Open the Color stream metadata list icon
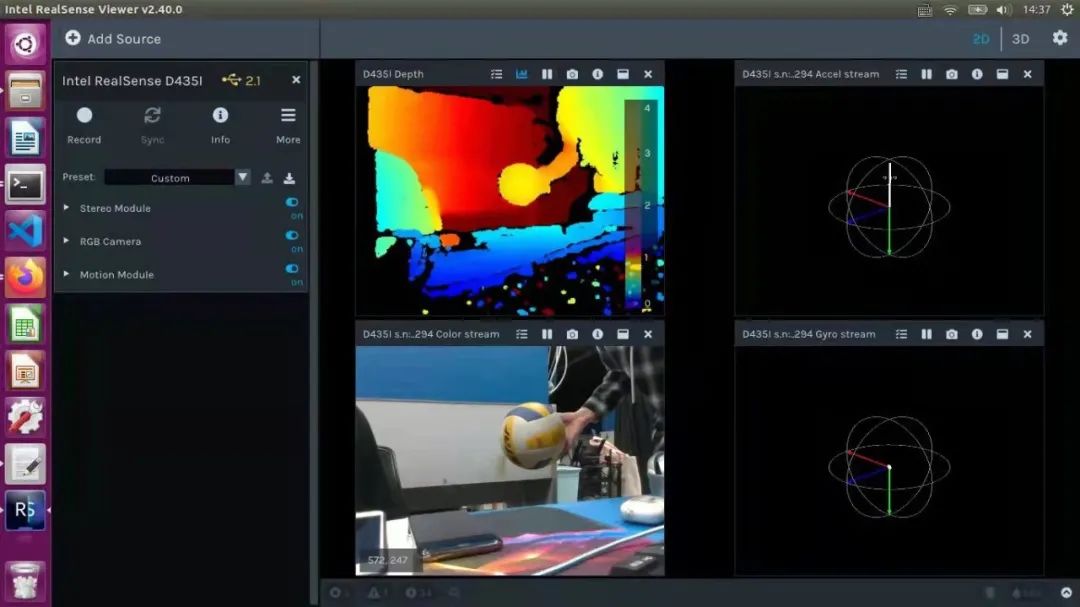 (x=521, y=334)
